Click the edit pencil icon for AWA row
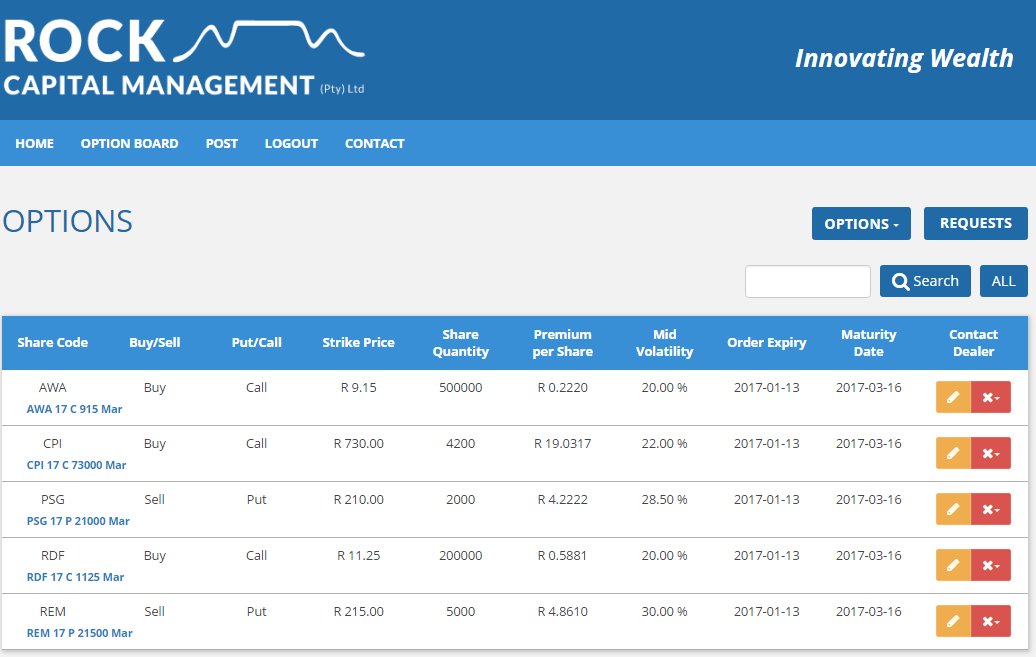This screenshot has width=1036, height=657. [x=953, y=397]
